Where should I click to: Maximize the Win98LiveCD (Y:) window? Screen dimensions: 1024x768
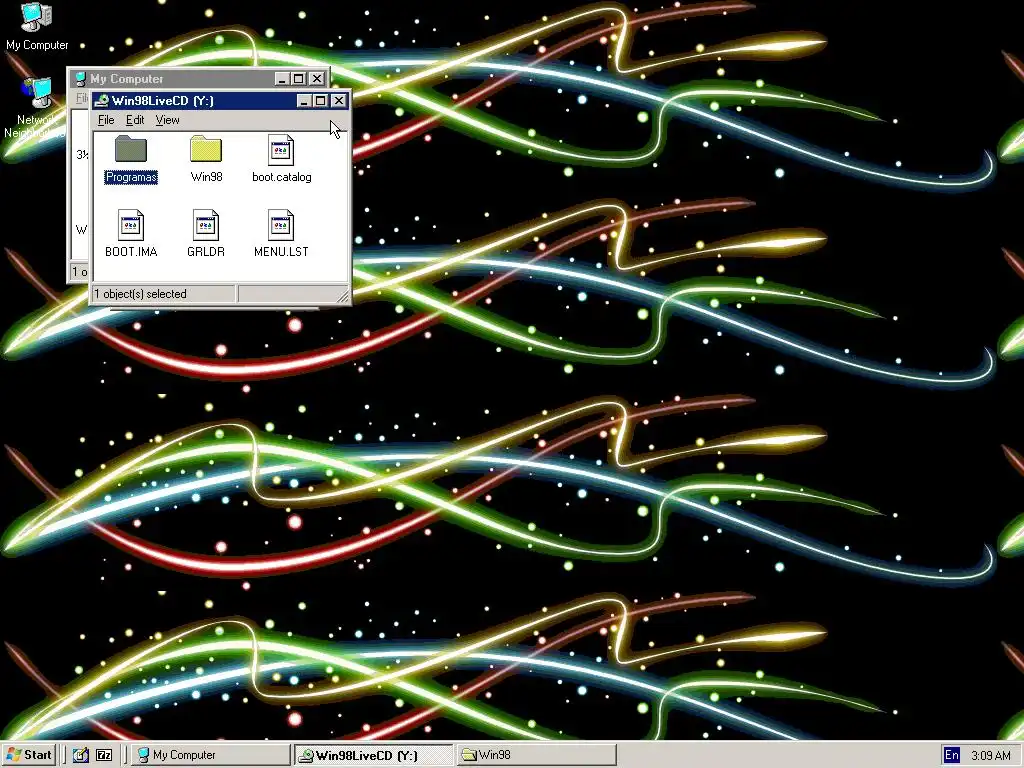pos(320,101)
